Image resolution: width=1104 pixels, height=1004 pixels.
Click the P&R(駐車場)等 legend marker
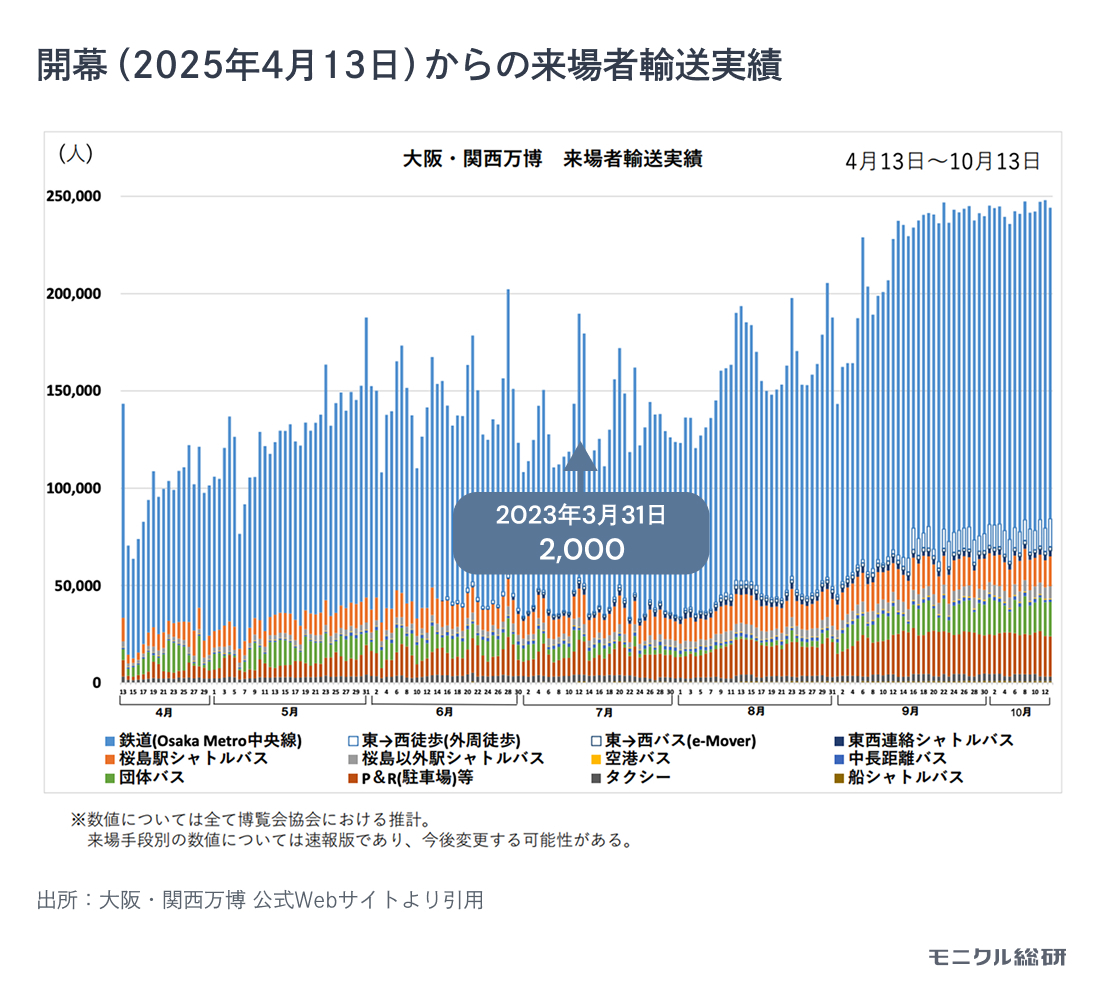coord(353,777)
